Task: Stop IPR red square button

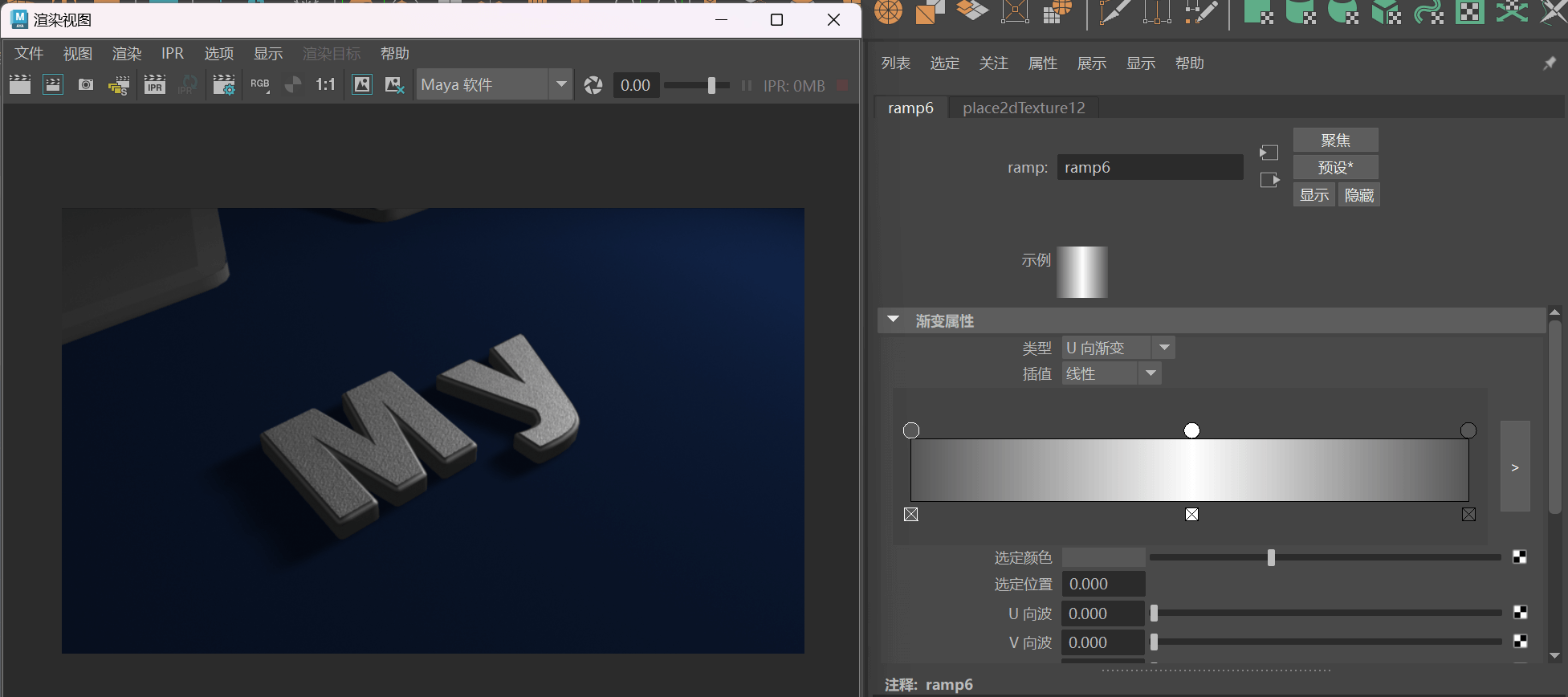Action: click(841, 85)
